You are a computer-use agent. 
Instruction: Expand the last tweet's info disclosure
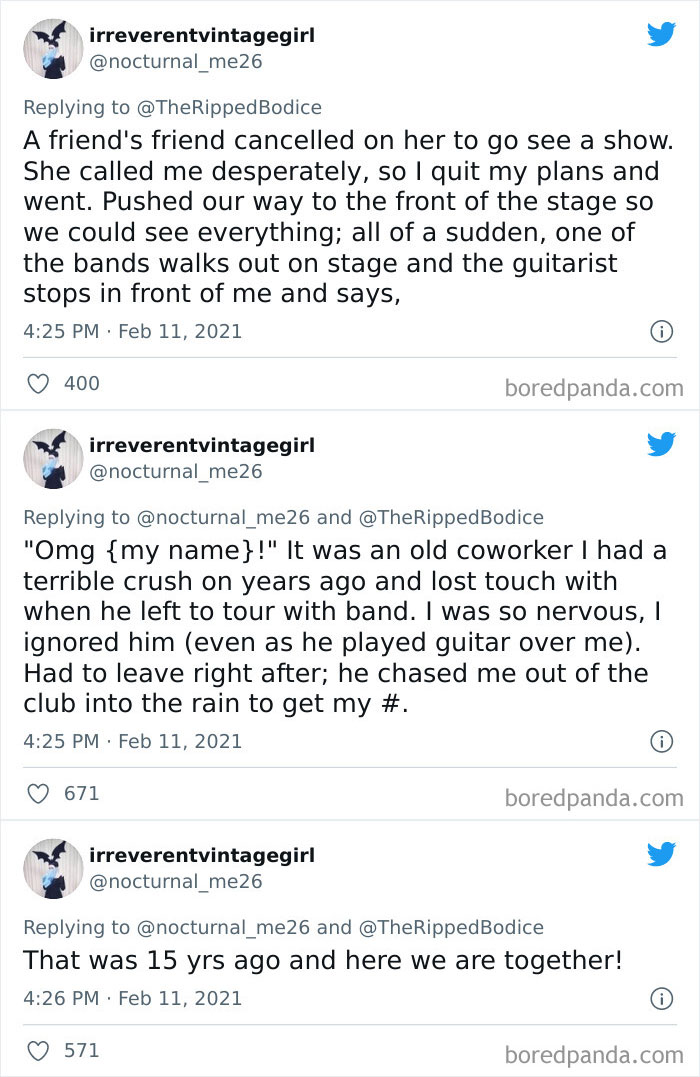coord(663,997)
